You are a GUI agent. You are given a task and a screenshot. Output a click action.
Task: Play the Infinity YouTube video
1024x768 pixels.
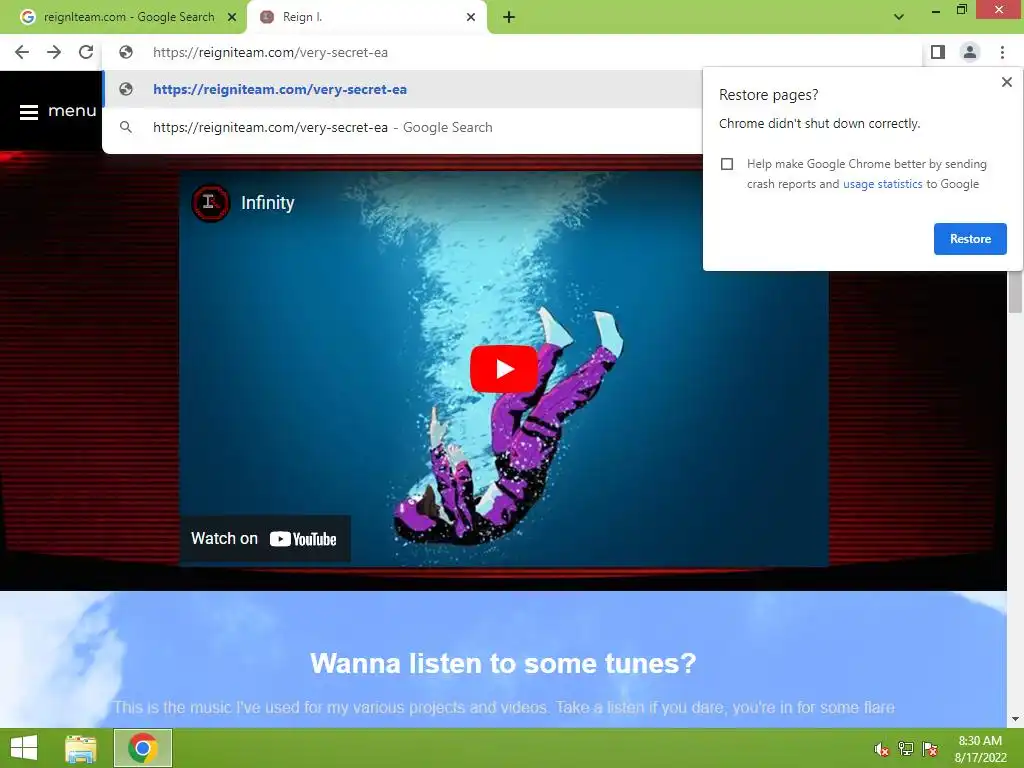click(504, 369)
